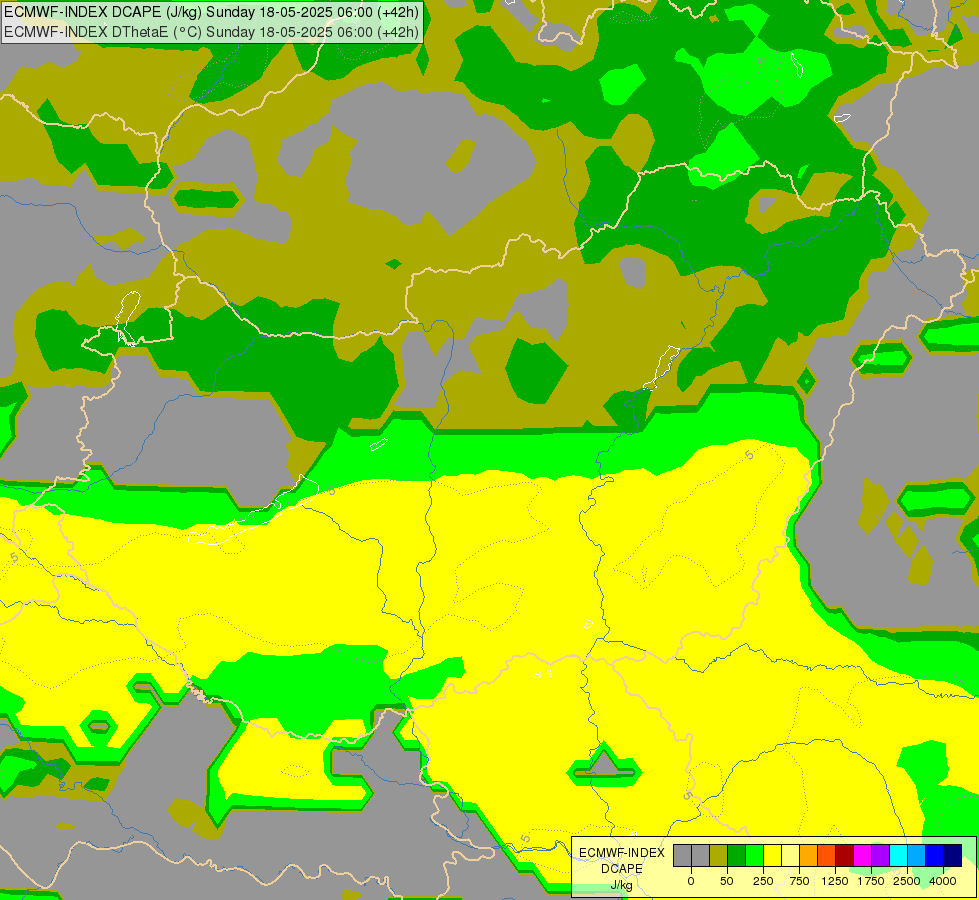The image size is (979, 900).
Task: Click the legend value 750
Action: pos(799,881)
